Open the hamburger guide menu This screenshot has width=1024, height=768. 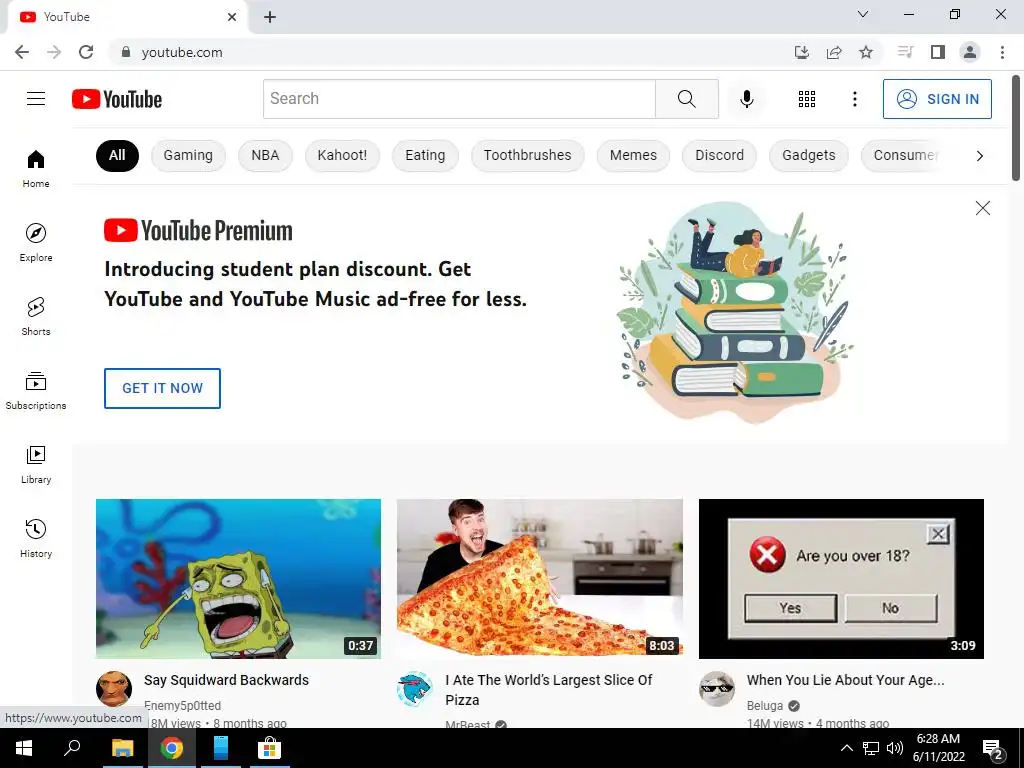[x=36, y=99]
